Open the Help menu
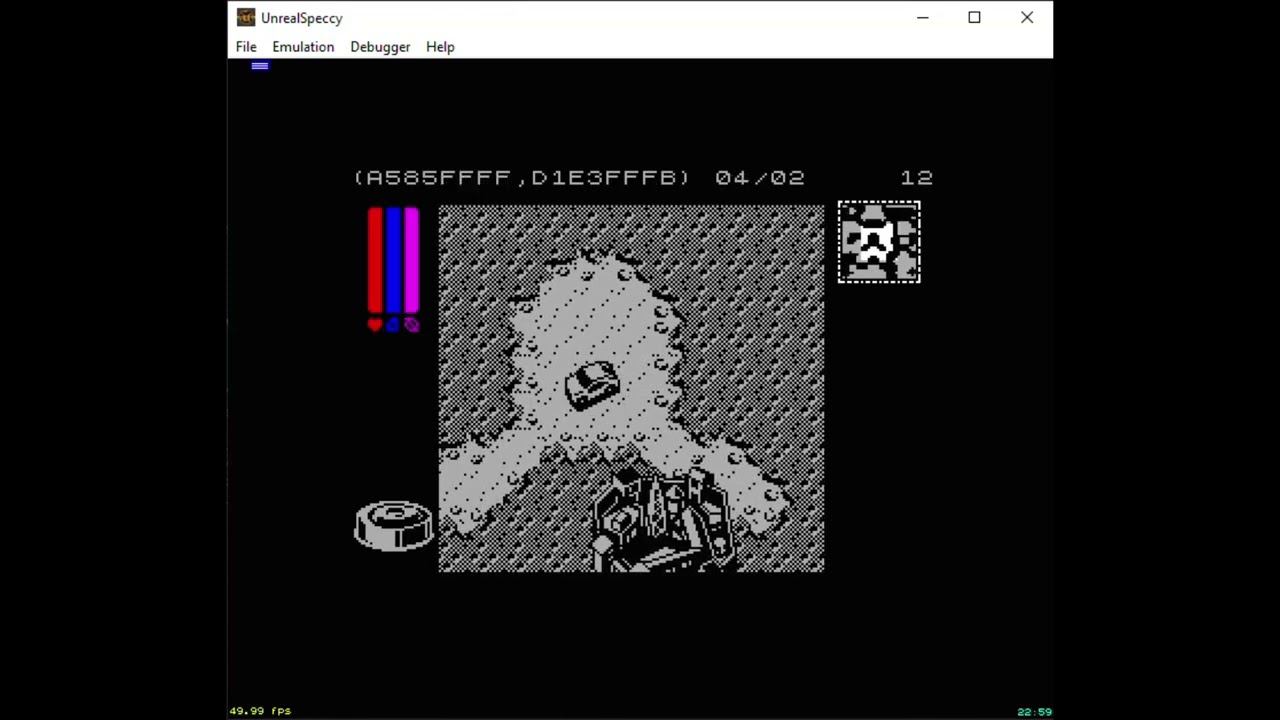Viewport: 1280px width, 720px height. point(440,47)
